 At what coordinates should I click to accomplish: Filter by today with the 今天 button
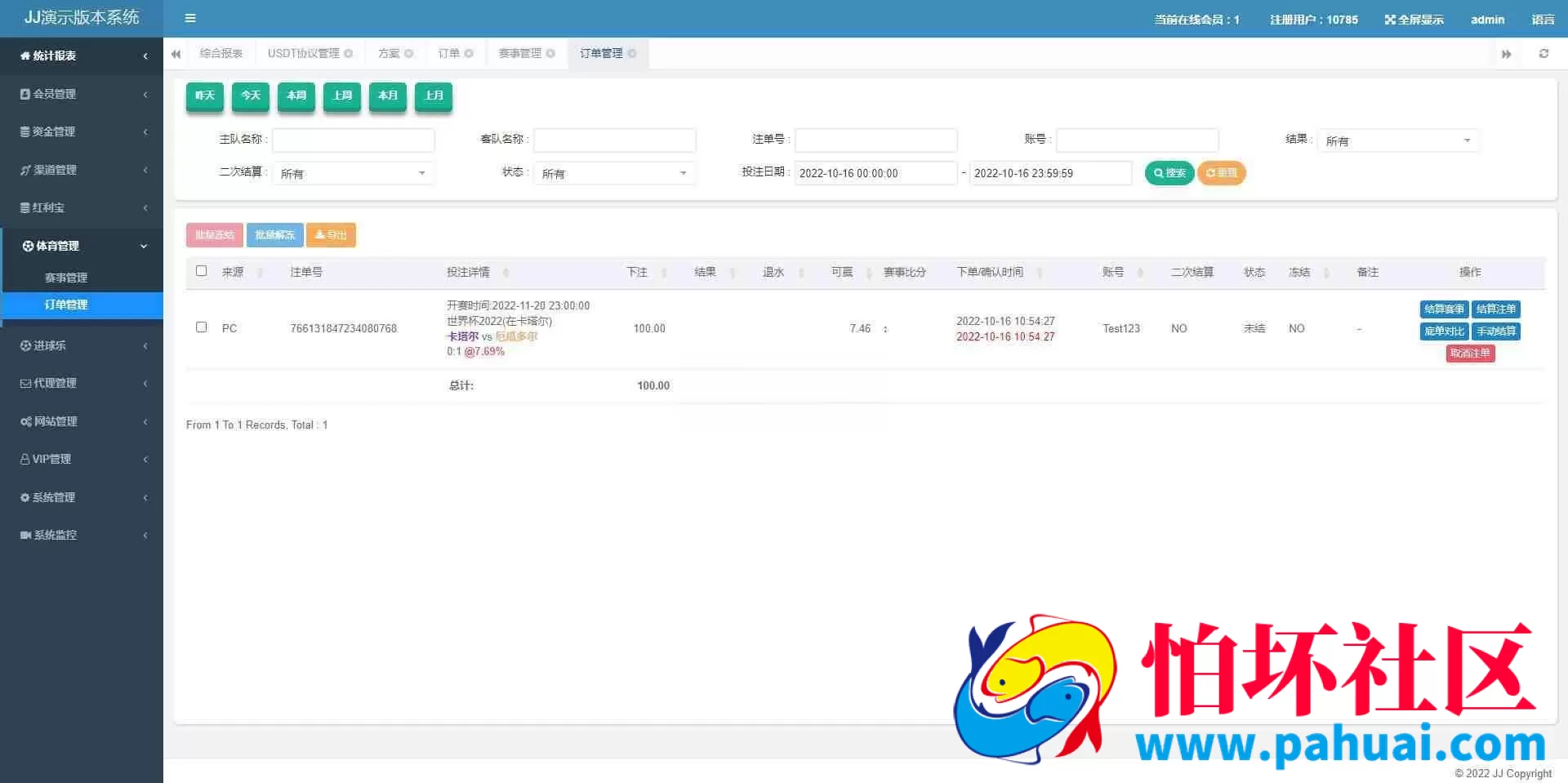click(251, 96)
